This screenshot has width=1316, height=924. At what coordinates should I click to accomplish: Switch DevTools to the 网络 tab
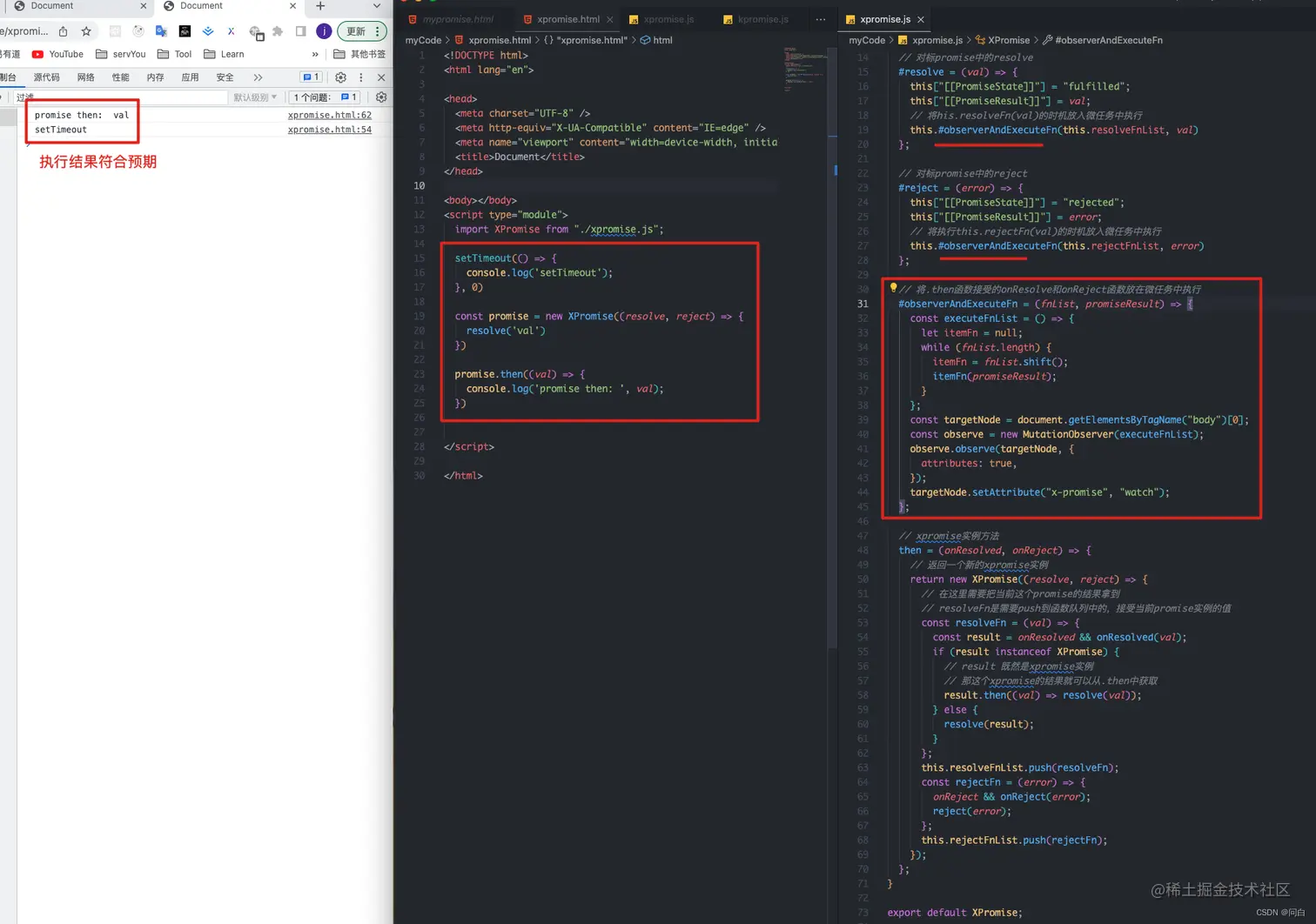(85, 77)
